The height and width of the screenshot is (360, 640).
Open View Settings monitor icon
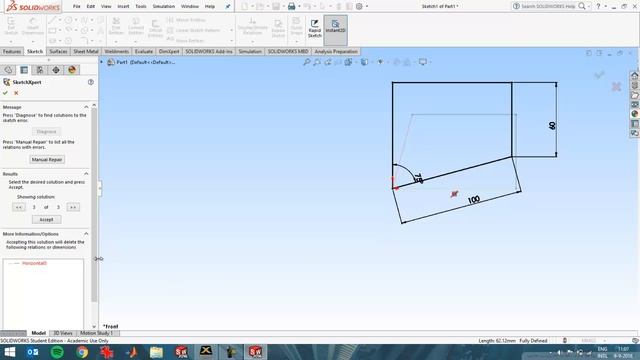pos(422,62)
